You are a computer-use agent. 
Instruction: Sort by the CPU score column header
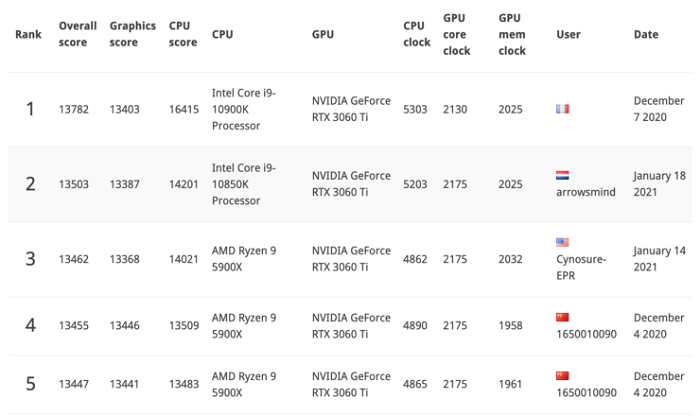183,34
